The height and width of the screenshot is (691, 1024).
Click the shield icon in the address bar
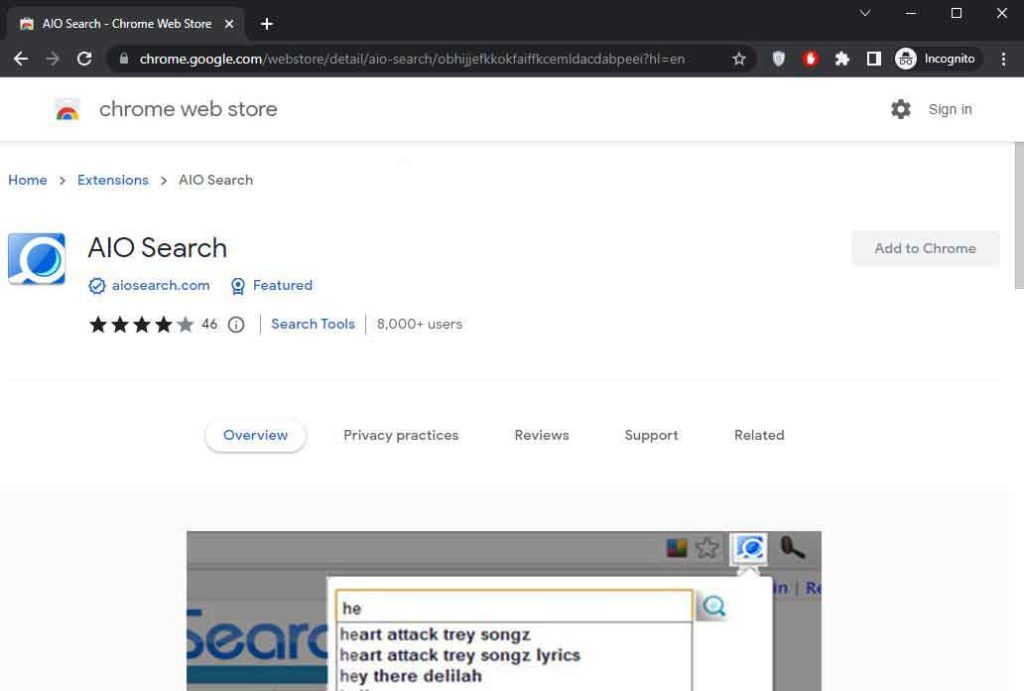pos(778,59)
